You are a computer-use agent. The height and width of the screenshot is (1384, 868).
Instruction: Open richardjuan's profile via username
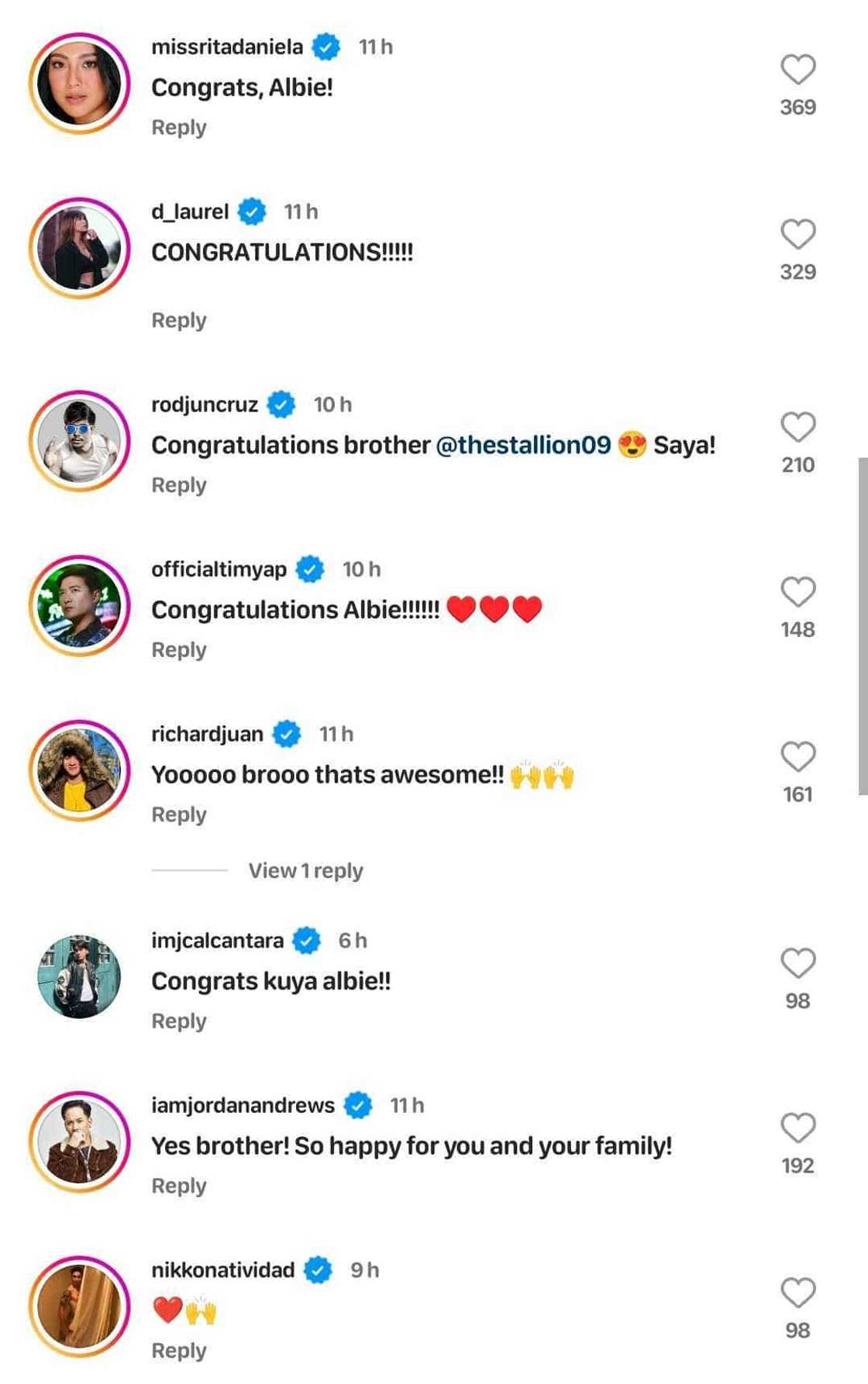coord(207,734)
